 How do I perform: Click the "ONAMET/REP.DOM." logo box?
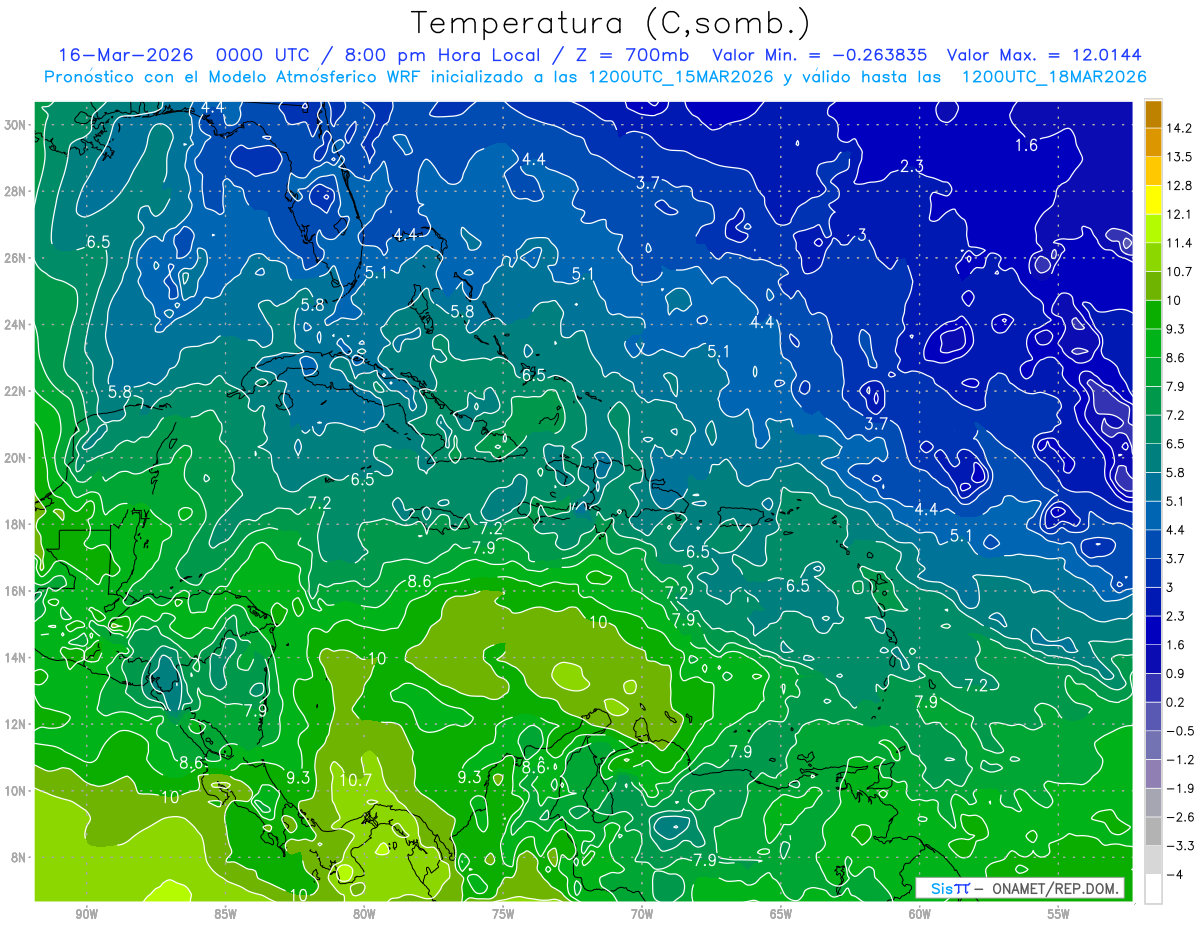1020,888
